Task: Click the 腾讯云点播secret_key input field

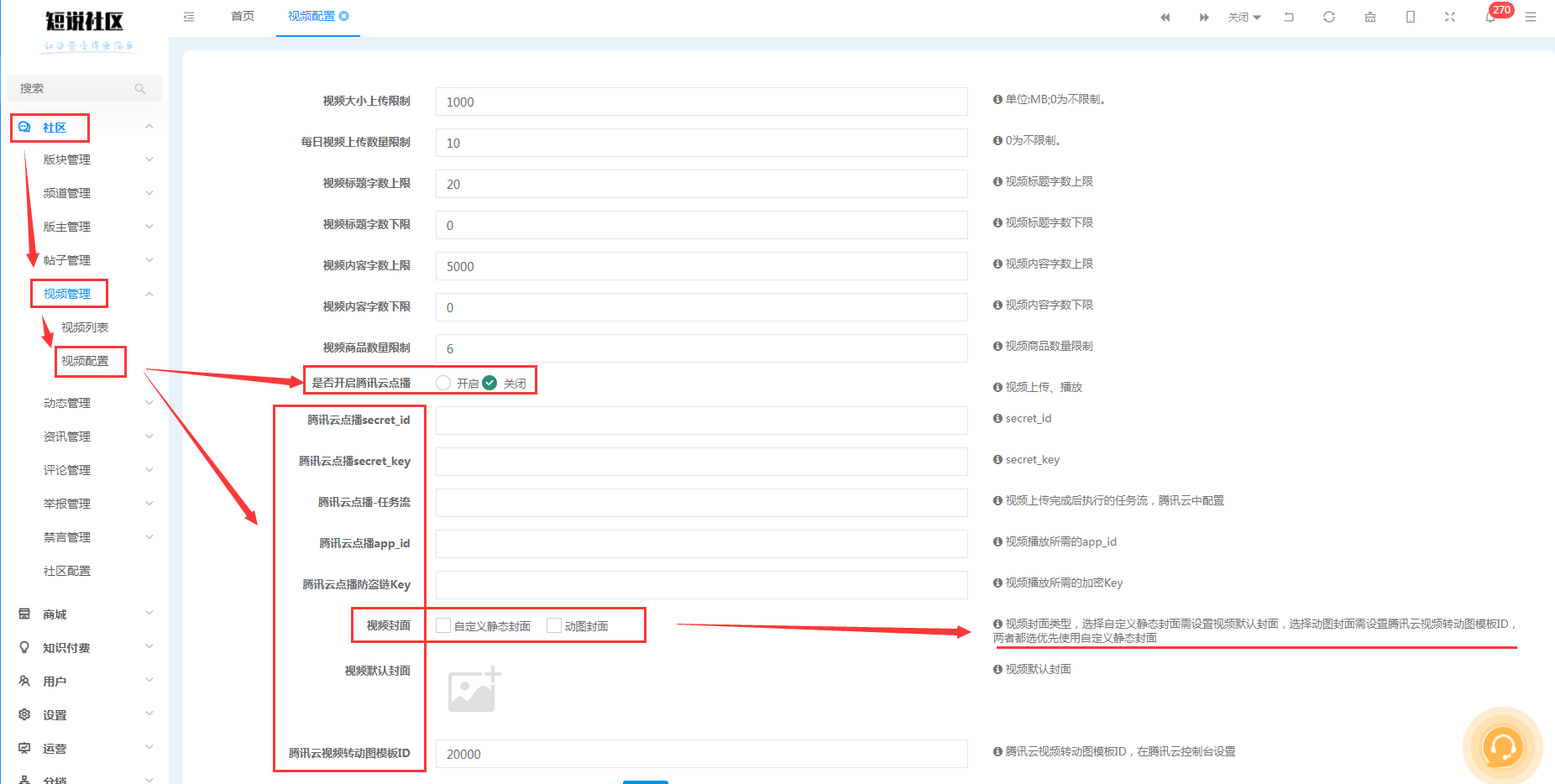Action: pos(701,462)
